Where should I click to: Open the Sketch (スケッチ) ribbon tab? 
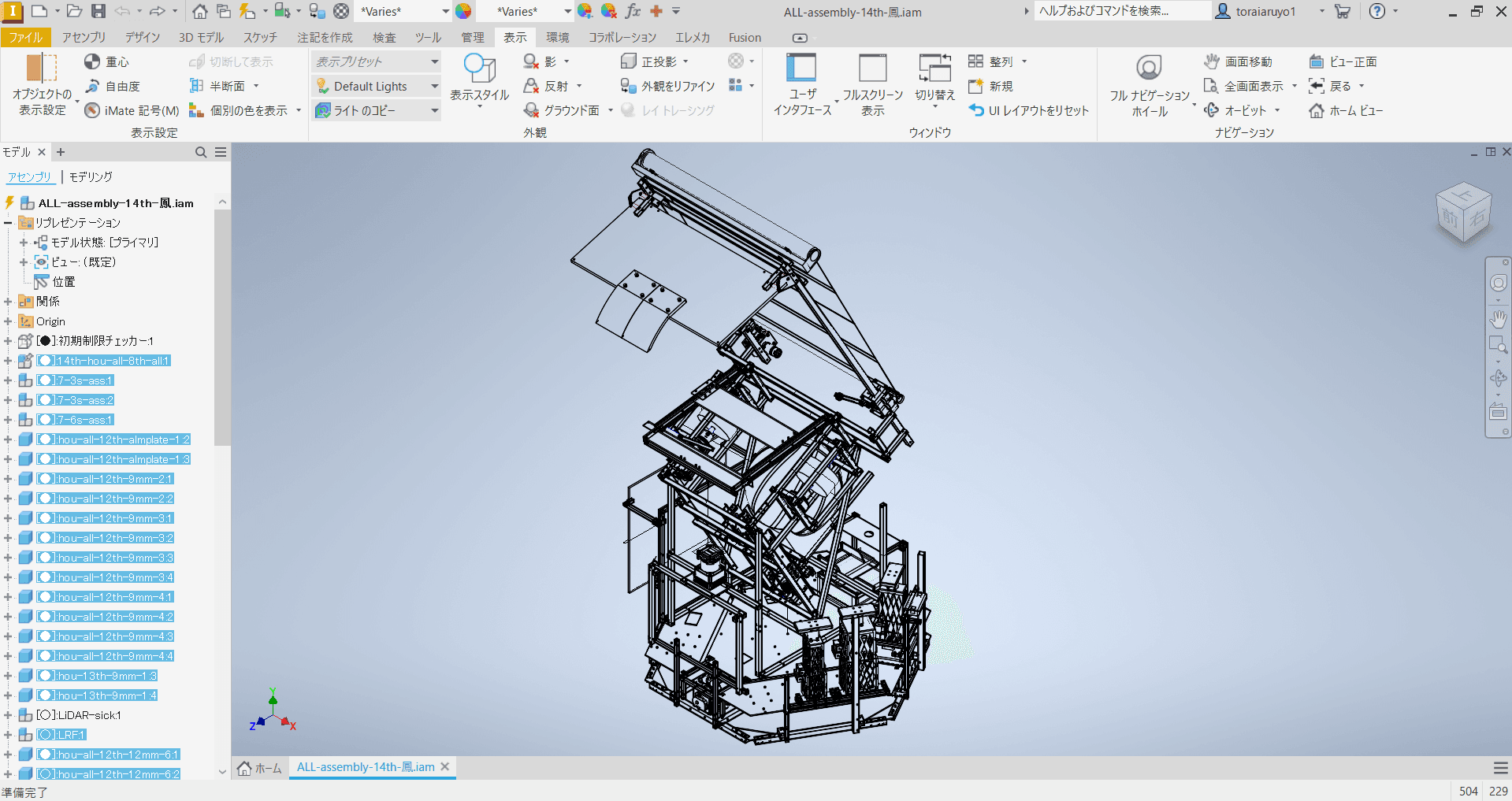coord(259,37)
